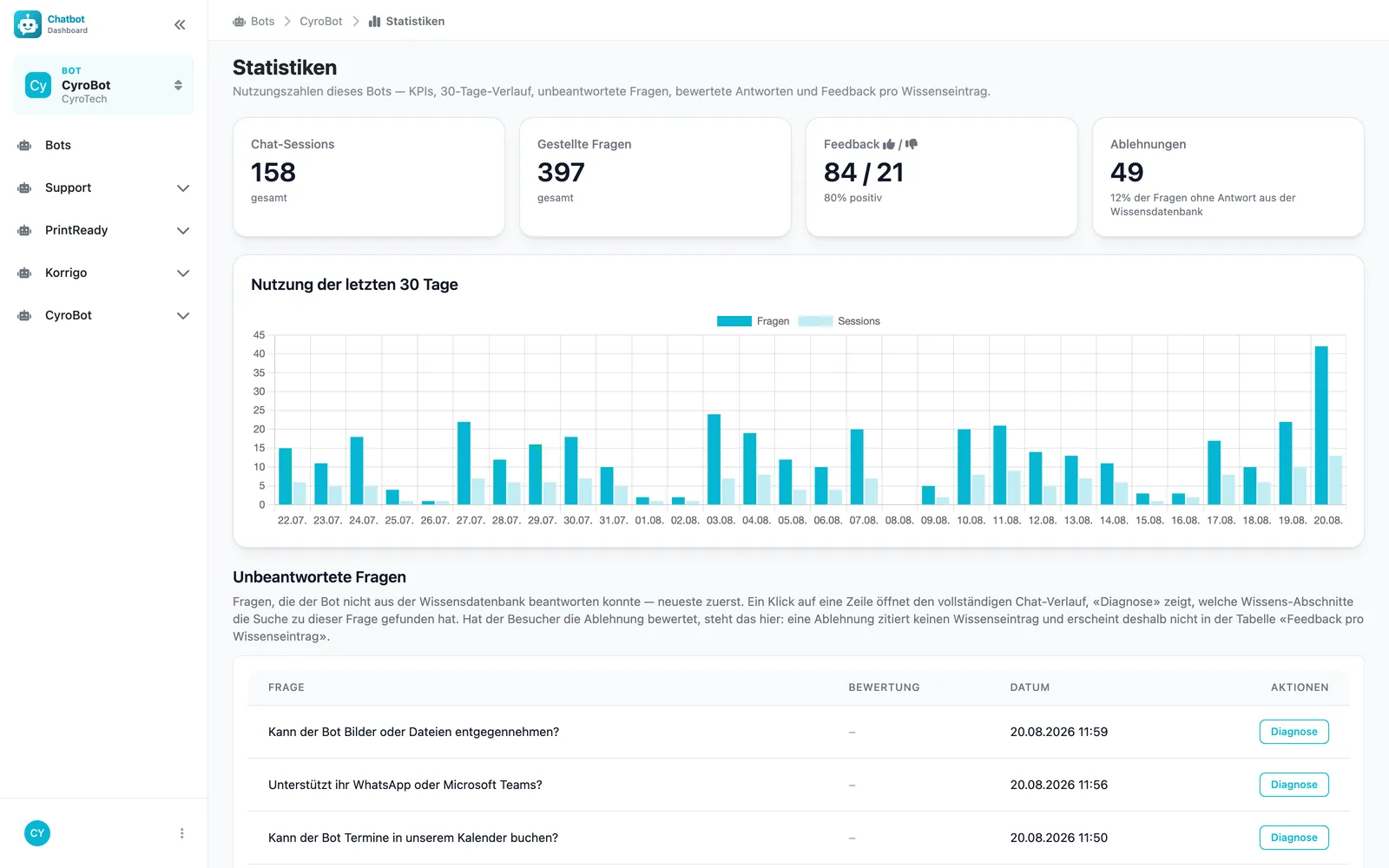
Task: Click the bar-chart icon in the breadcrumb
Action: (375, 21)
